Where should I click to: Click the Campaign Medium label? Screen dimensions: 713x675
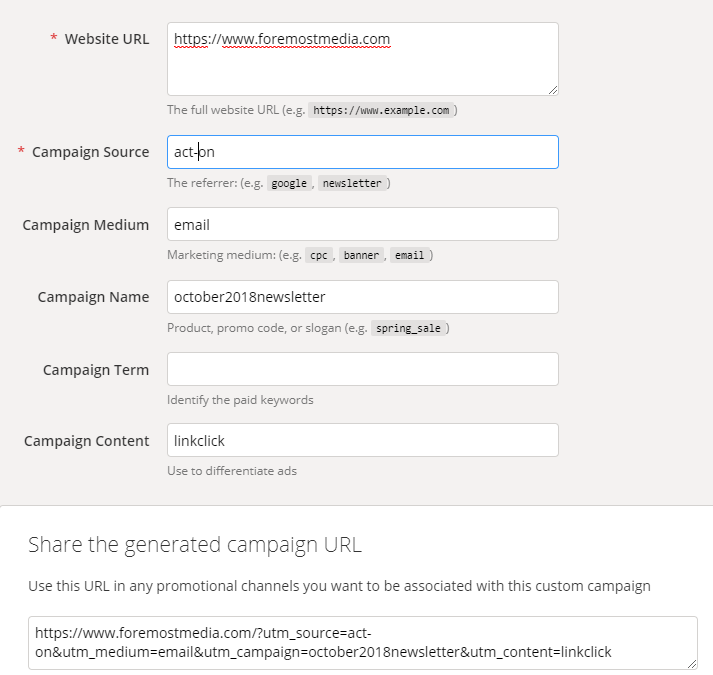86,225
